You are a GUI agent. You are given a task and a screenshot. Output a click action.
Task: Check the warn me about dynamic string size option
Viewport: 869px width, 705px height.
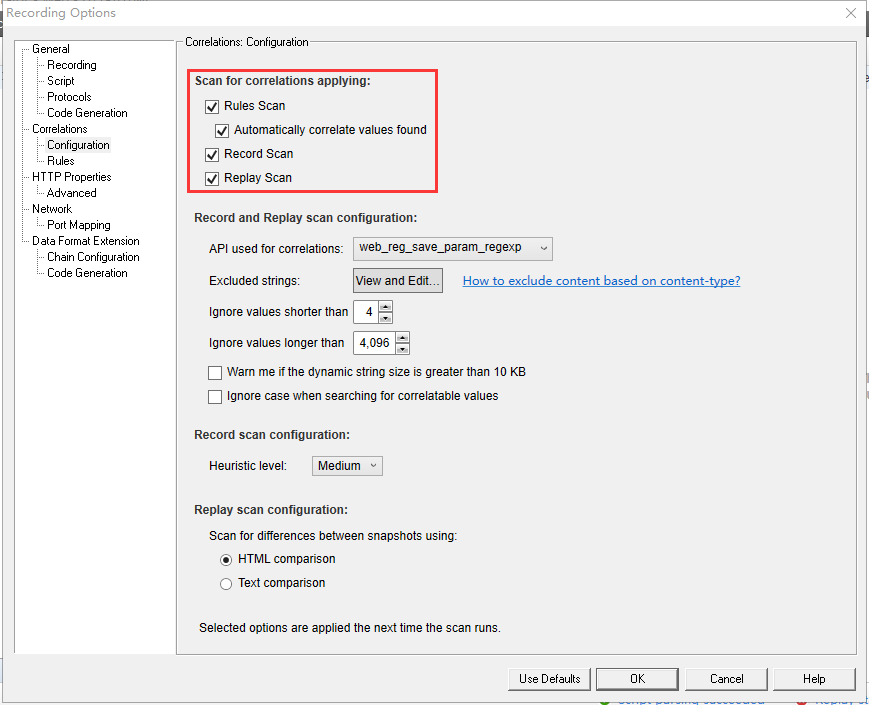coord(215,372)
